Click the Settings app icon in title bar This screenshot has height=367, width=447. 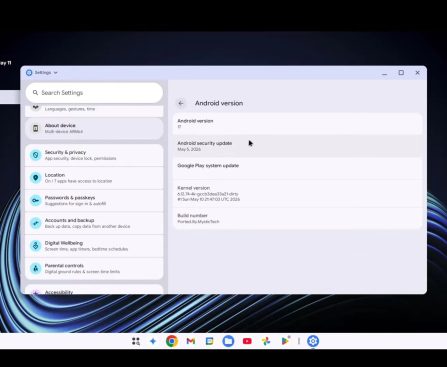pyautogui.click(x=29, y=73)
